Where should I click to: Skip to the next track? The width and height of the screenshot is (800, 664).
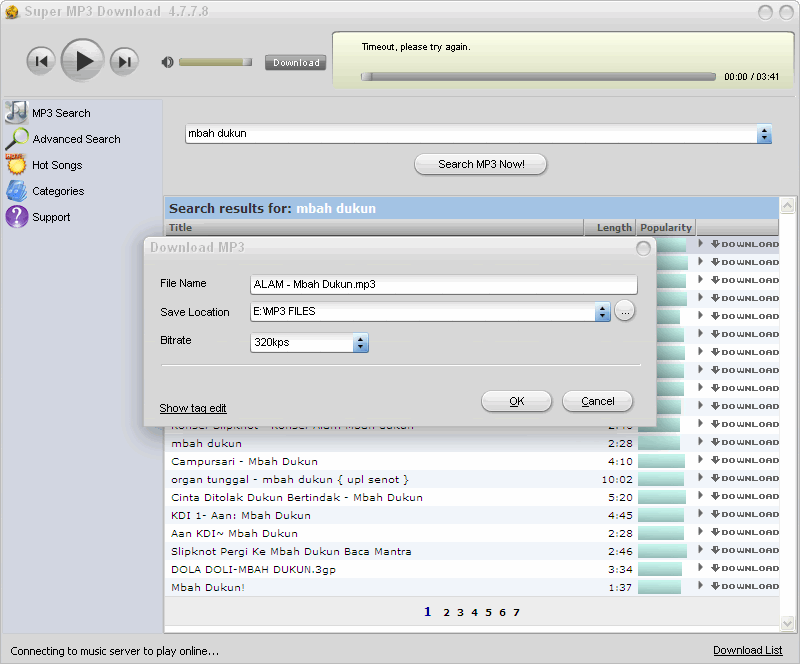point(123,60)
